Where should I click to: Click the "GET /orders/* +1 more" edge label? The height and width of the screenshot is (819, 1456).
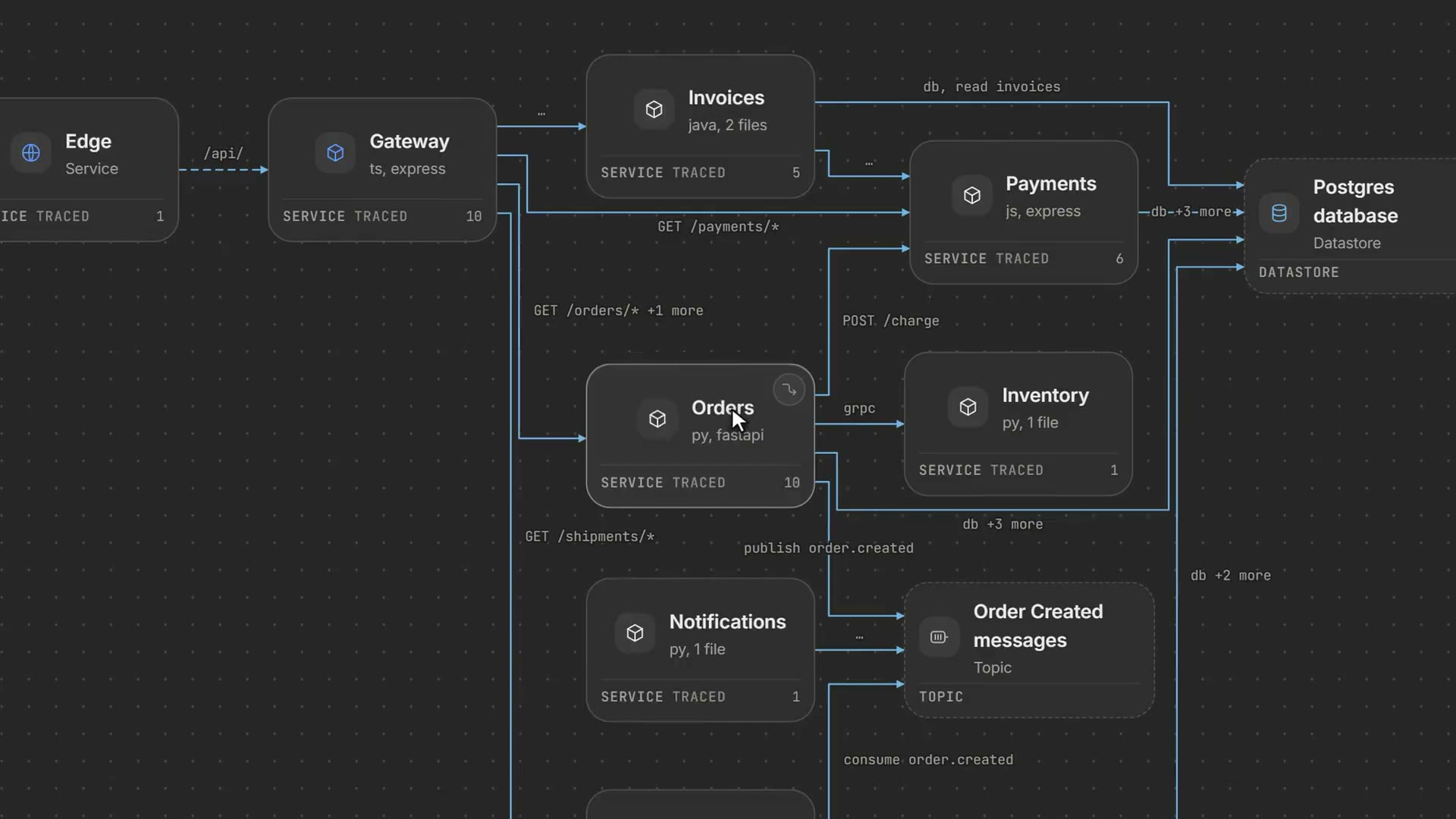pyautogui.click(x=618, y=311)
